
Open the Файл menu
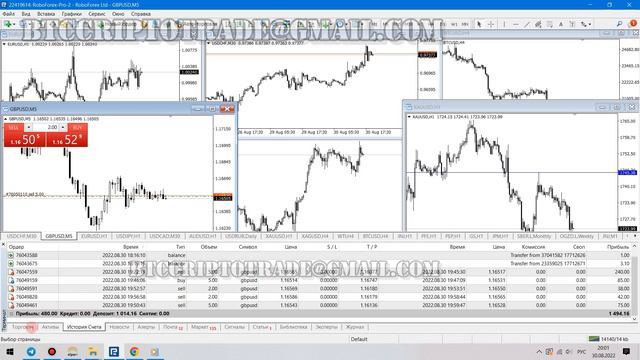(x=9, y=14)
